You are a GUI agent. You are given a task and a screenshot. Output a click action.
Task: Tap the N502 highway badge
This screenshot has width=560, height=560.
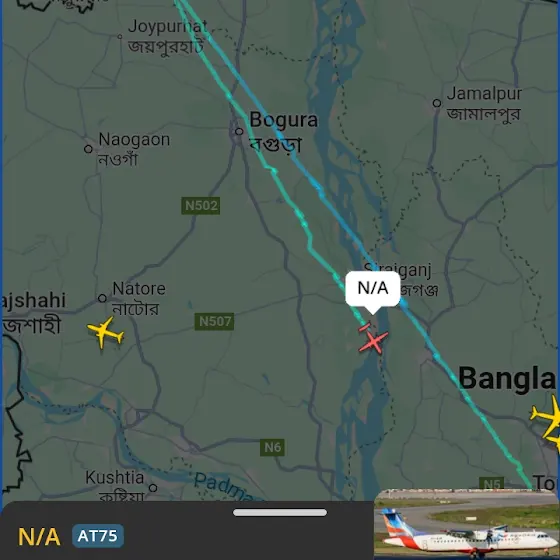[201, 206]
